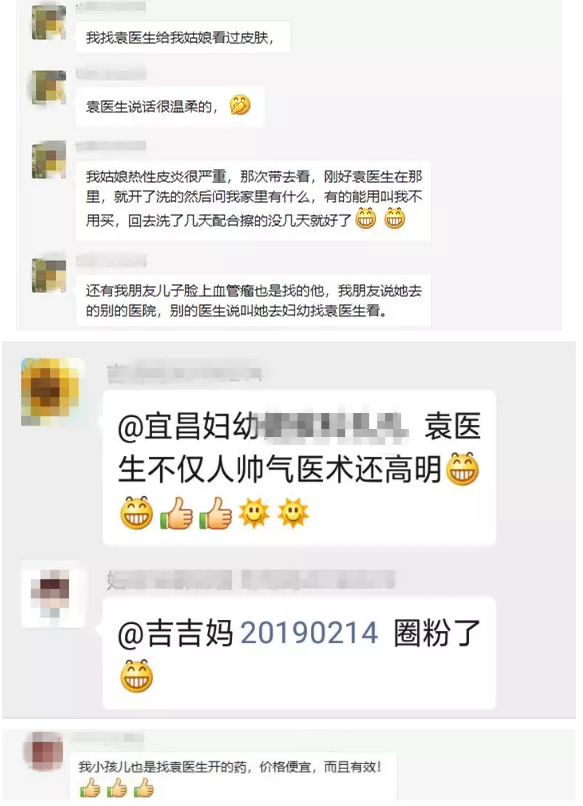The height and width of the screenshot is (806, 583).
Task: Tap the avatar beside 我找袁医生 message
Action: (x=49, y=21)
